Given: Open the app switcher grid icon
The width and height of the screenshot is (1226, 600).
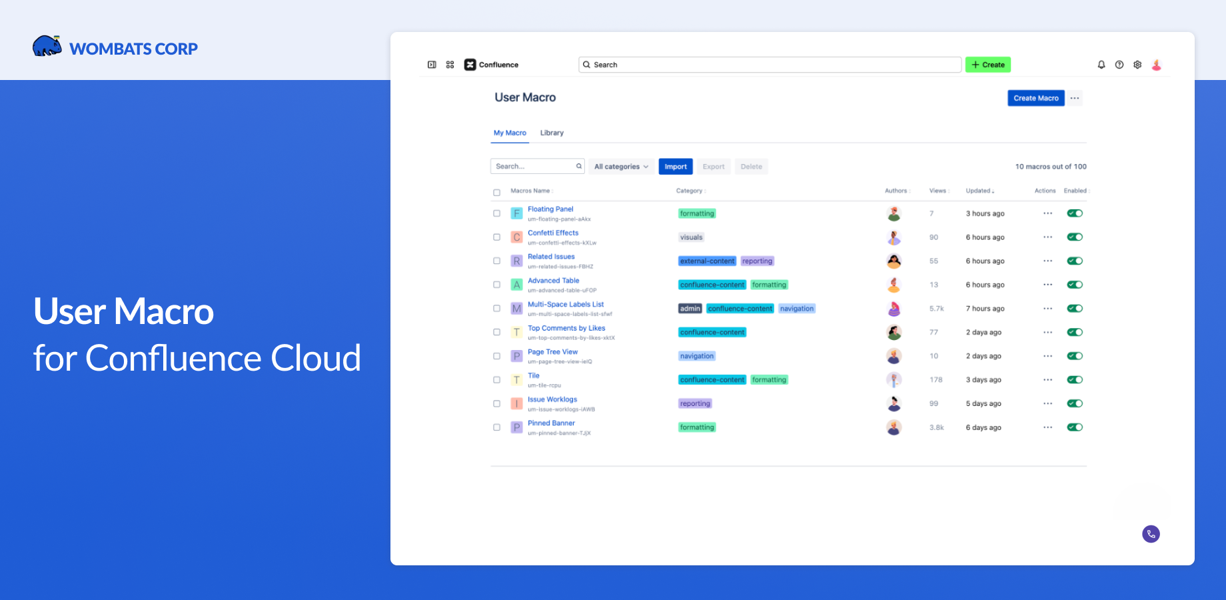Looking at the screenshot, I should [450, 65].
